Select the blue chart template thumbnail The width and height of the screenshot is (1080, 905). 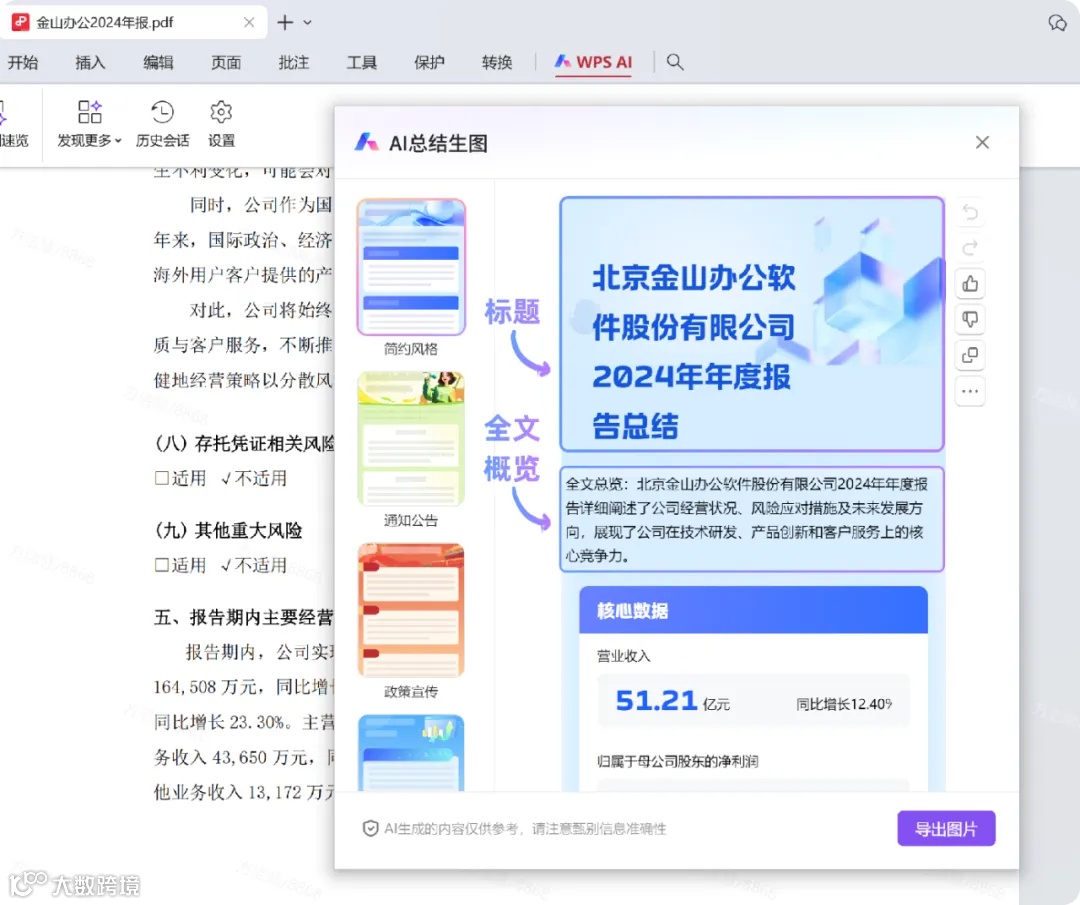pos(411,753)
